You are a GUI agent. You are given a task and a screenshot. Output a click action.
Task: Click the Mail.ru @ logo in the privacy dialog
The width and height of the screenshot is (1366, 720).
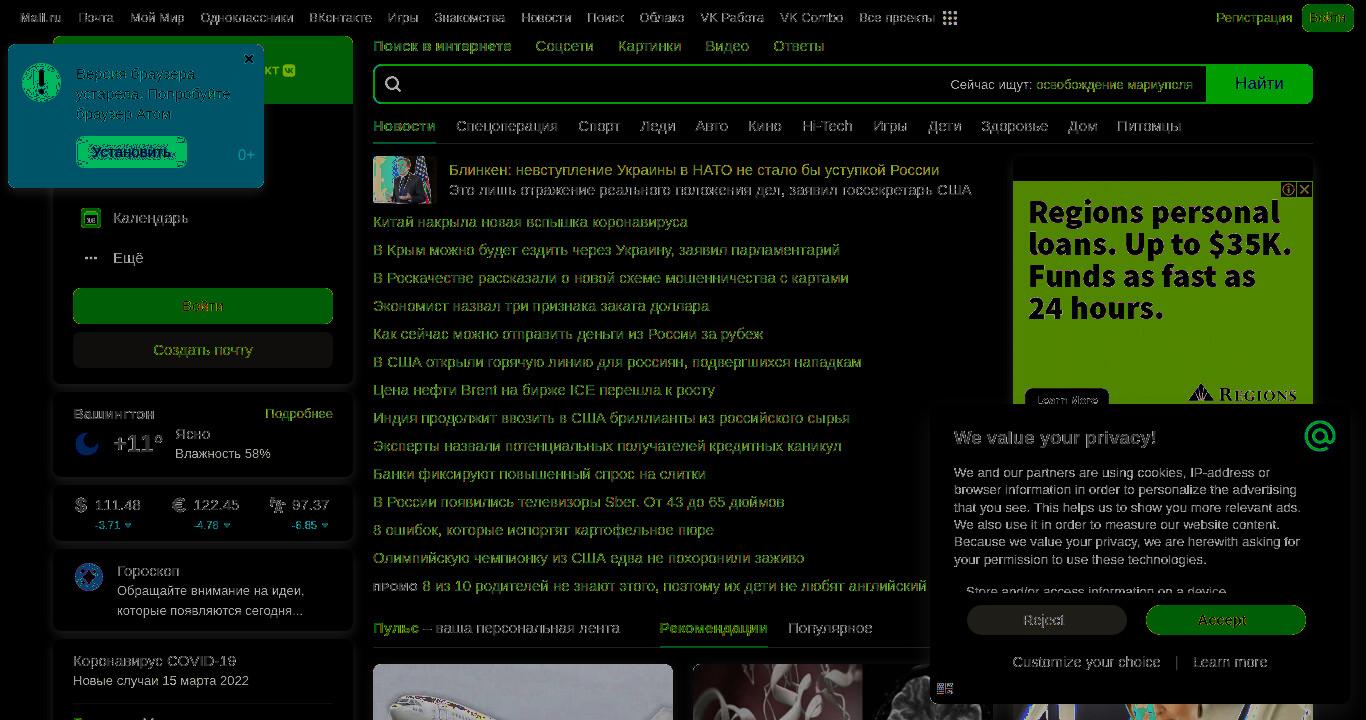(1320, 436)
